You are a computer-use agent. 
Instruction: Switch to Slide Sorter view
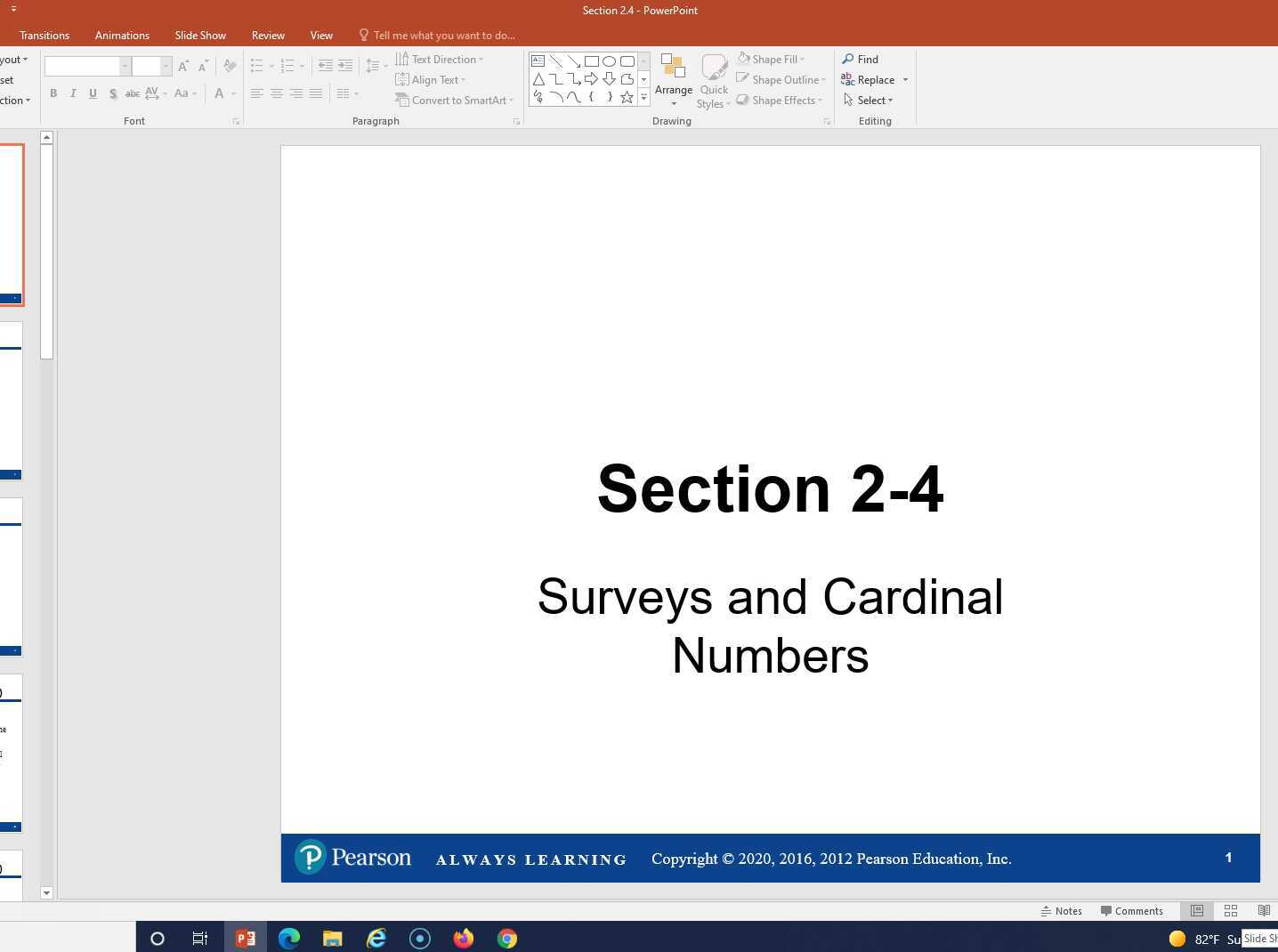coord(1231,910)
